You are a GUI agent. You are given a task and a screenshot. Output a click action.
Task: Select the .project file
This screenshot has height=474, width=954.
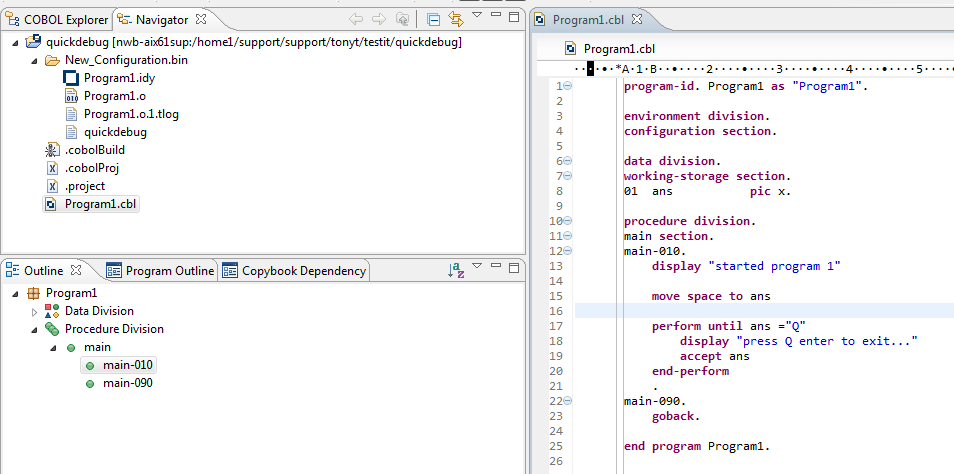(x=85, y=186)
